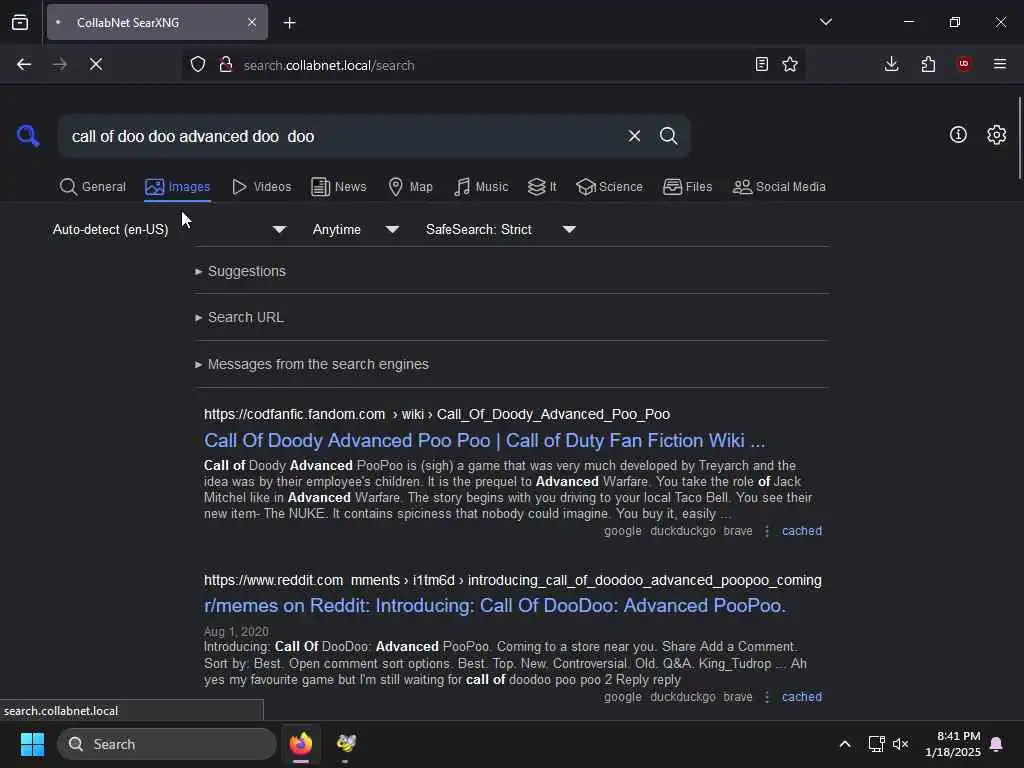Click the SearXNG magnifier logo
The height and width of the screenshot is (768, 1024).
(28, 136)
